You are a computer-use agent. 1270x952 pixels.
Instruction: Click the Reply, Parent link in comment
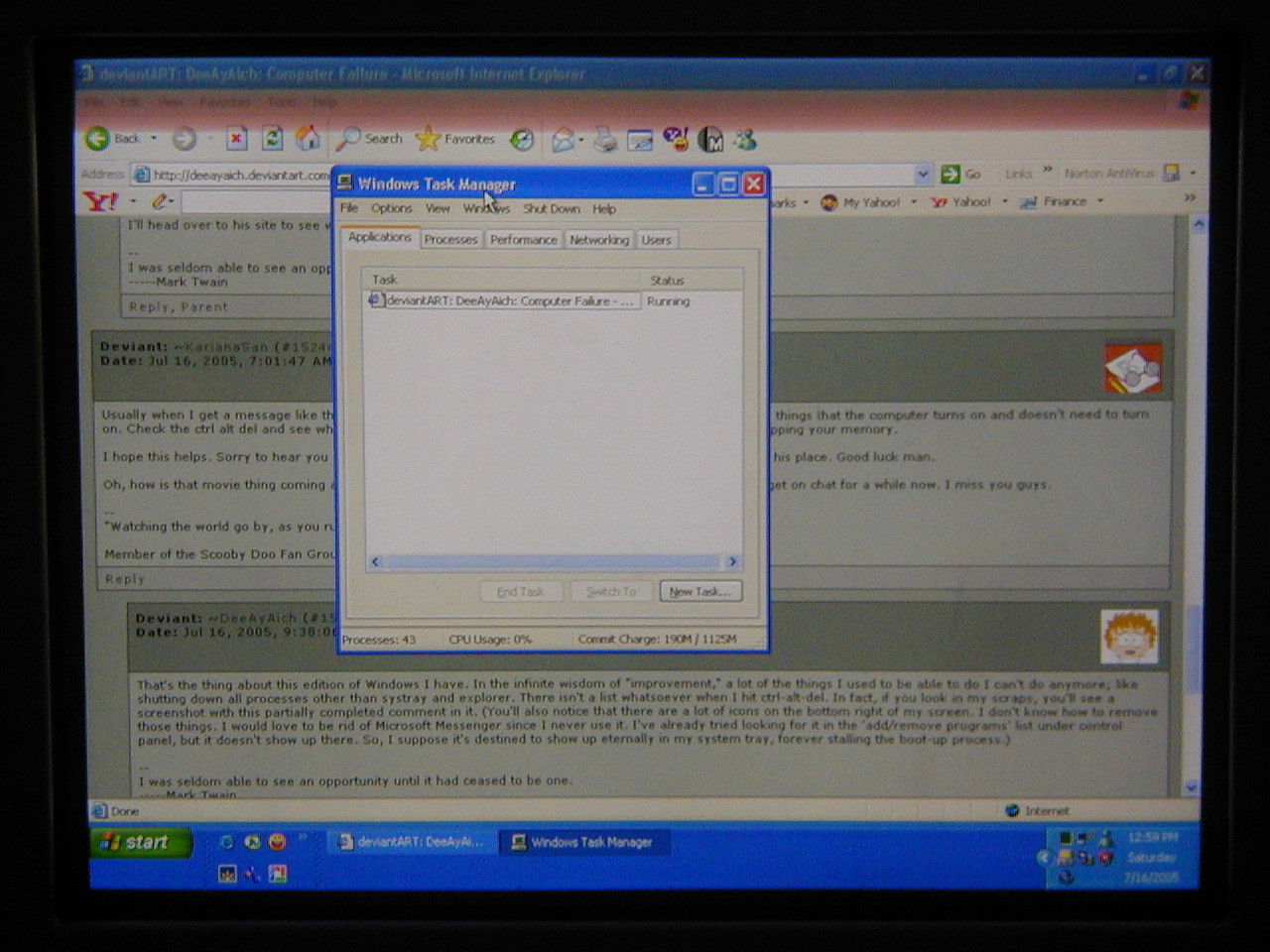[179, 307]
